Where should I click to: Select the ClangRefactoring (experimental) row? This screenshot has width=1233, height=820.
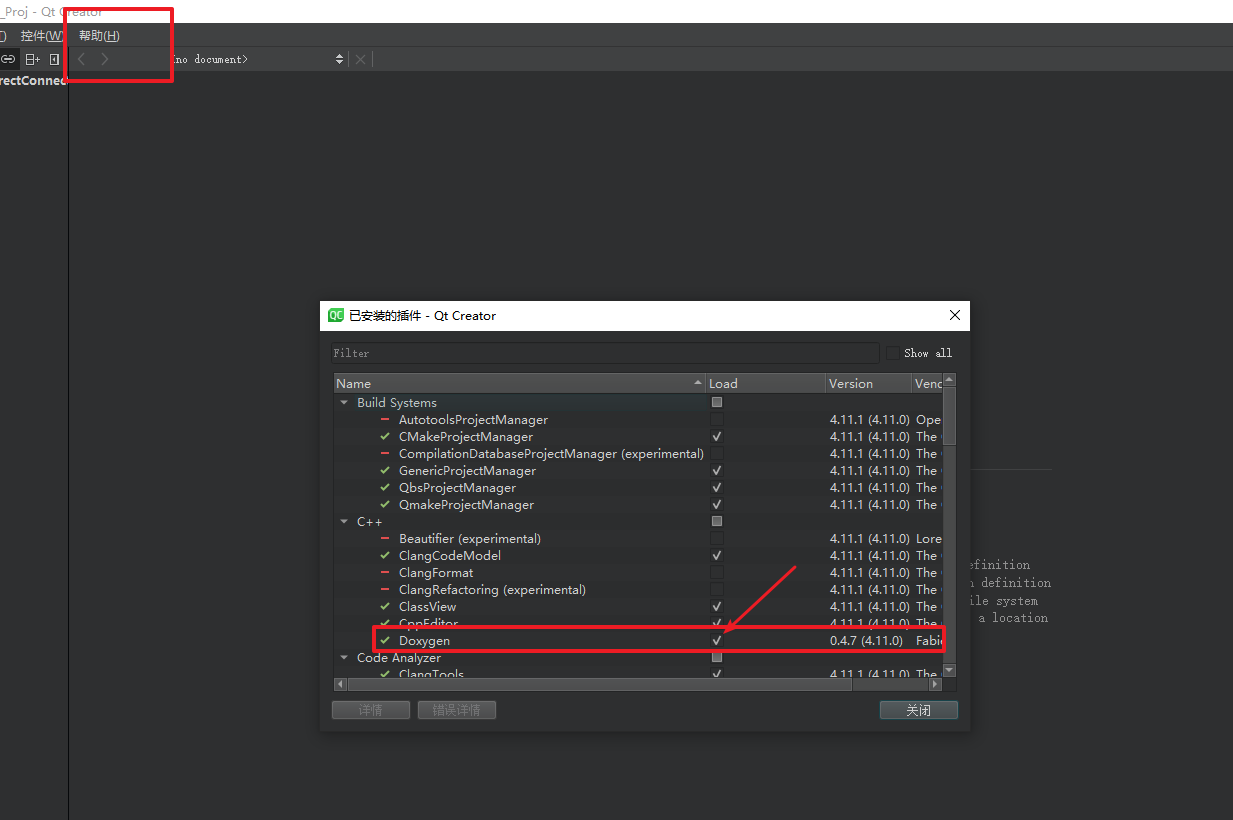[638, 590]
